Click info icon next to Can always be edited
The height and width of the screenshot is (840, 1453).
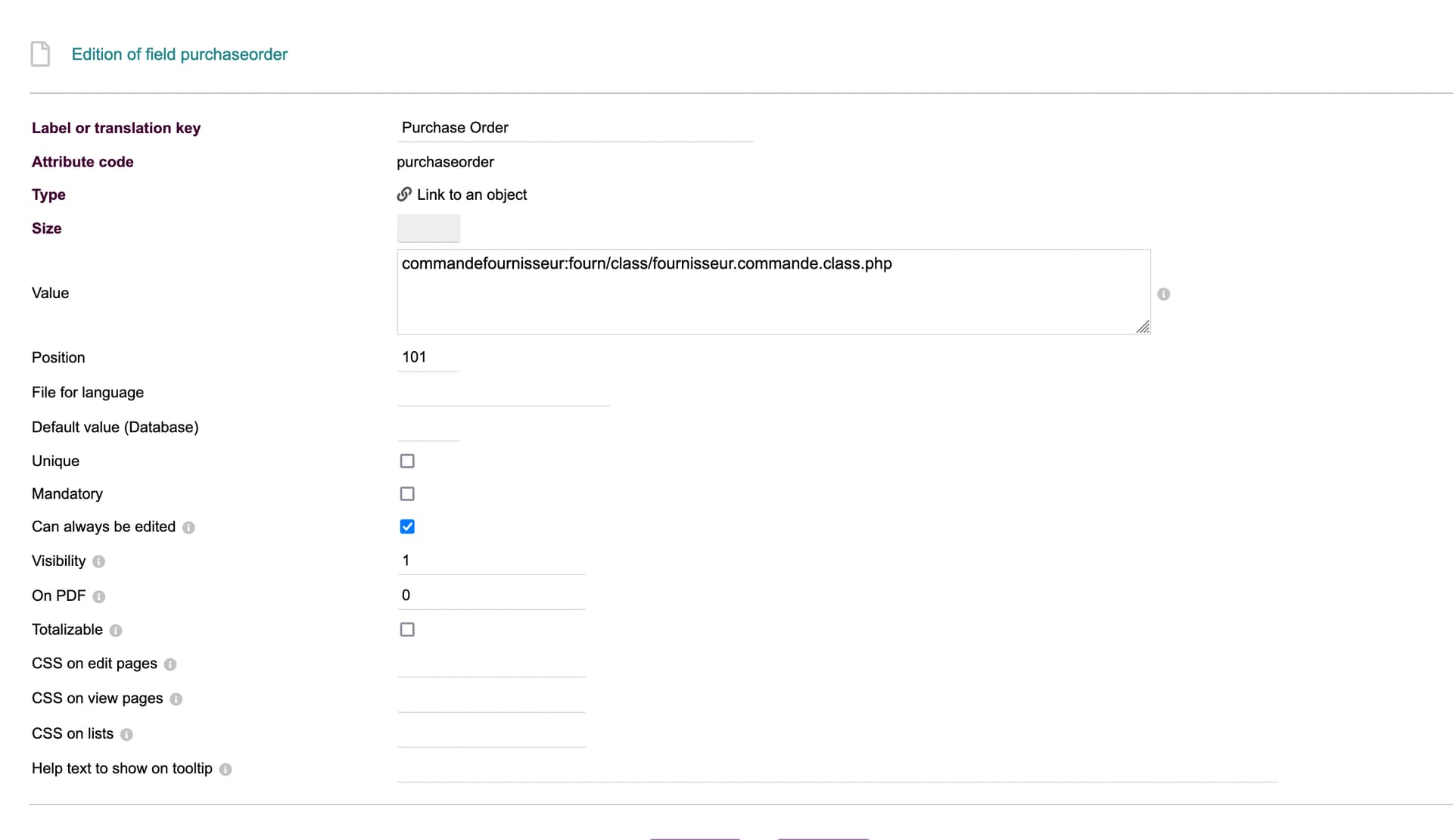188,527
